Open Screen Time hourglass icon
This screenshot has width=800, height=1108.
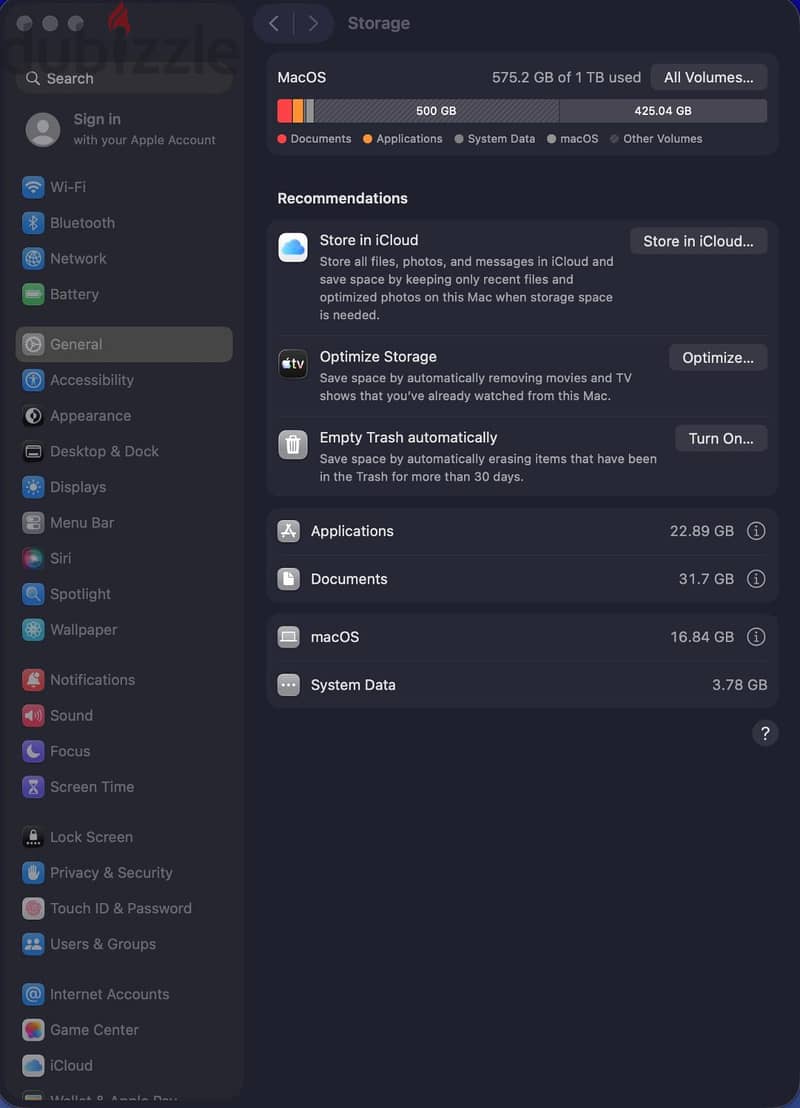(33, 786)
